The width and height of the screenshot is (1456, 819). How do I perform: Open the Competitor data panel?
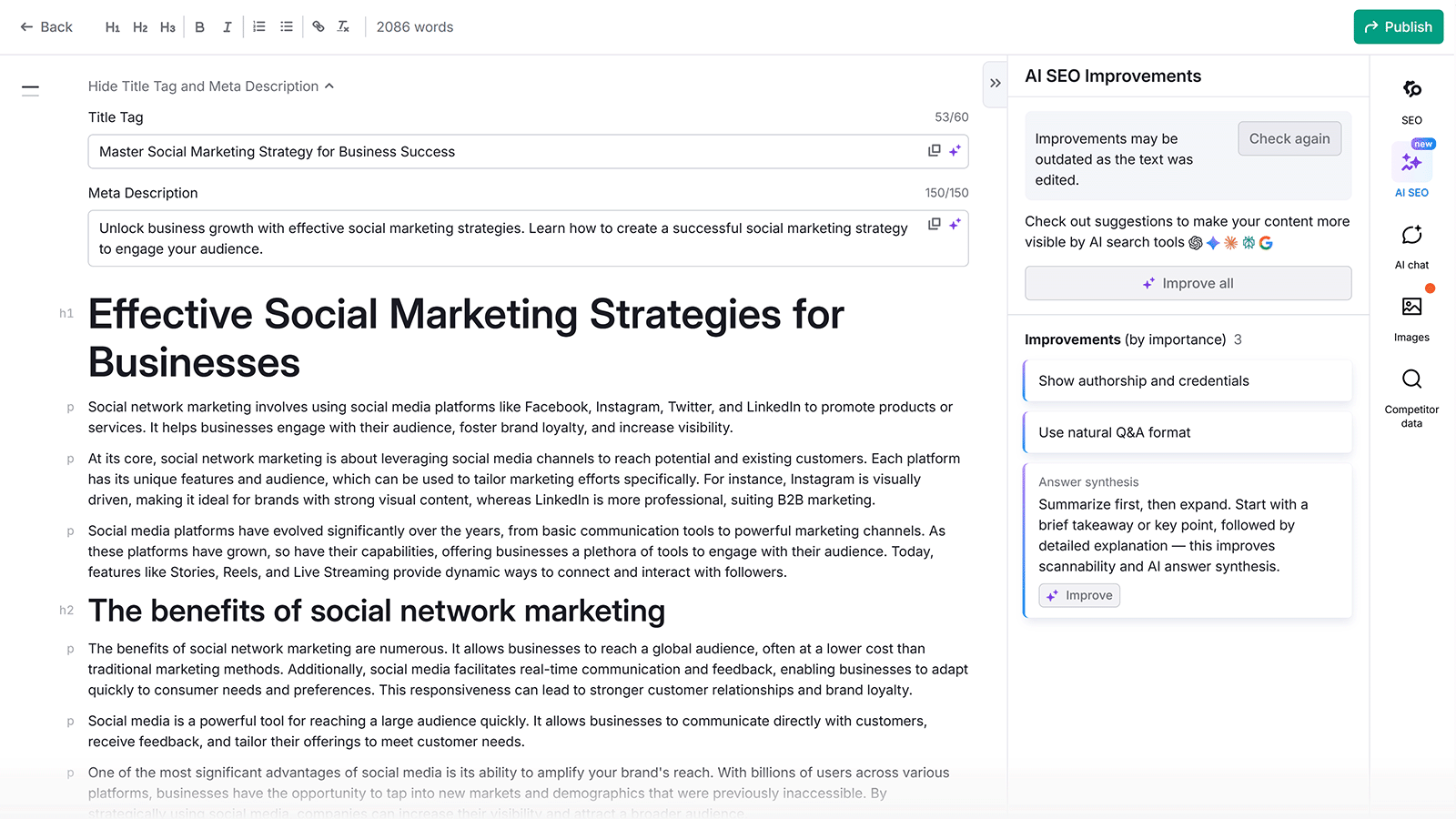tap(1411, 387)
